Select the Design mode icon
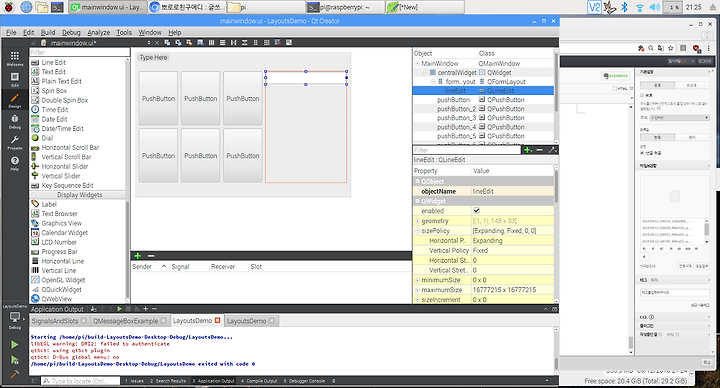The image size is (720, 388). [x=15, y=101]
